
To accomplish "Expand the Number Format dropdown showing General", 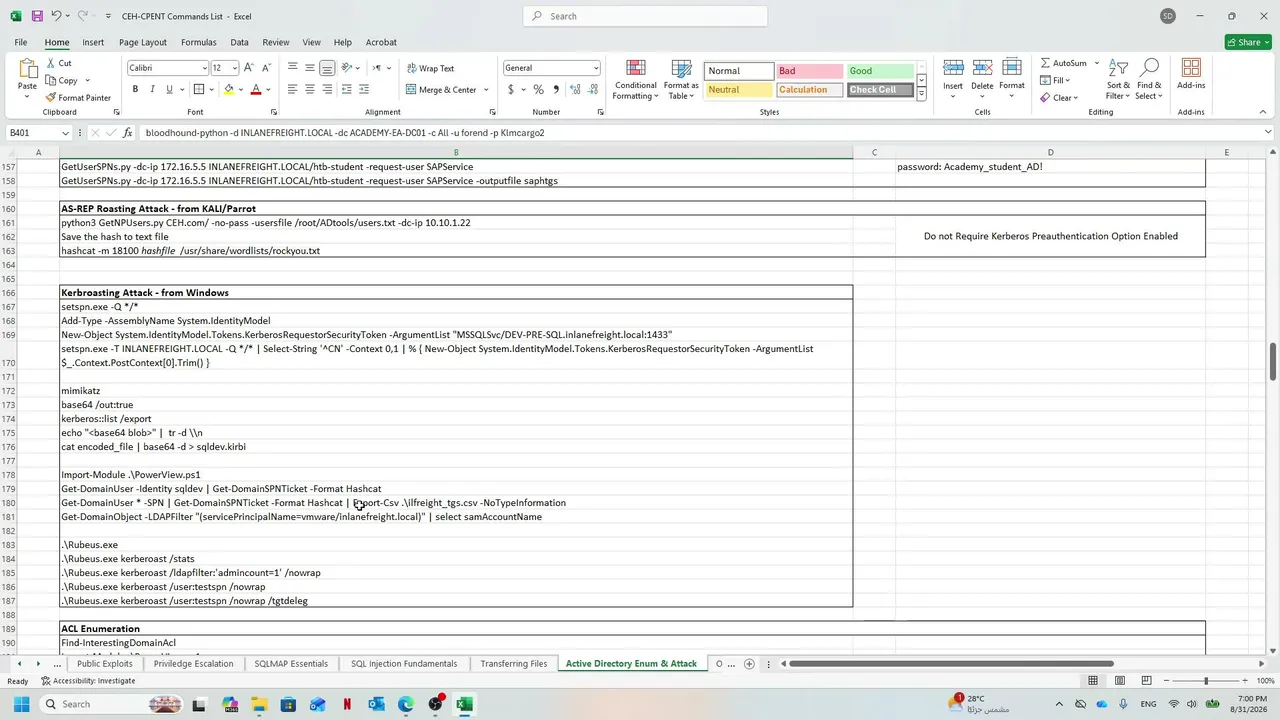I will coord(596,68).
